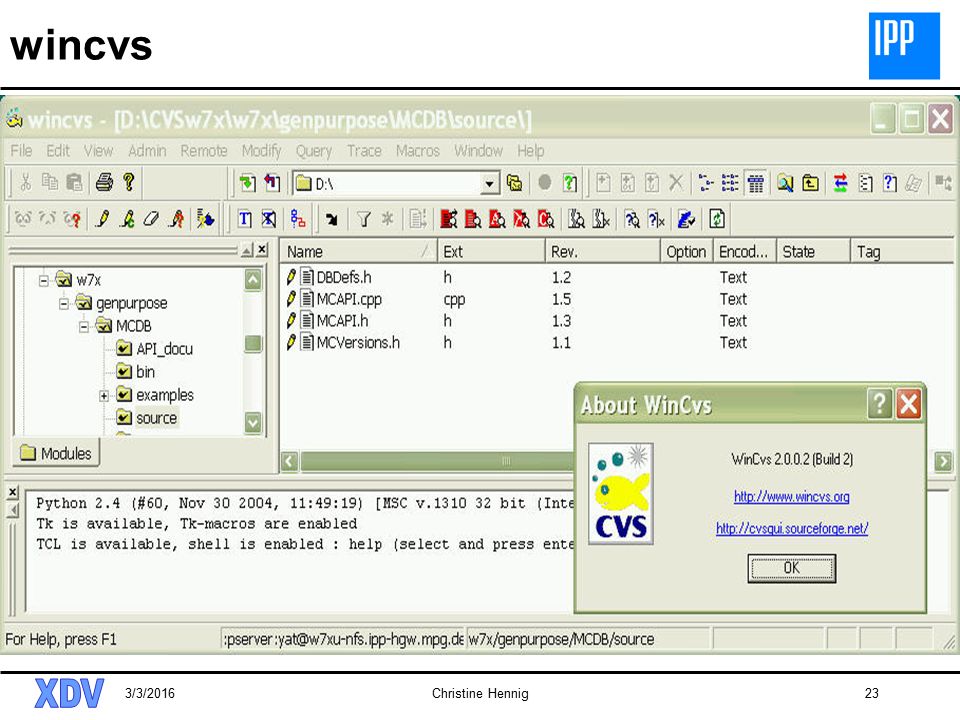960x720 pixels.
Task: Click the blue question mark document icon in top toolbar
Action: click(890, 182)
